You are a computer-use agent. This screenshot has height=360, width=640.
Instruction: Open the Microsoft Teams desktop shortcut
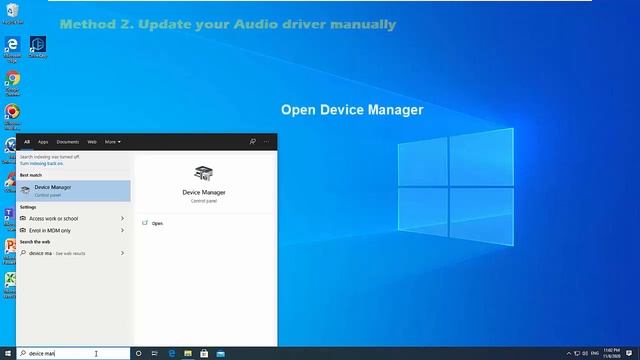click(x=9, y=218)
